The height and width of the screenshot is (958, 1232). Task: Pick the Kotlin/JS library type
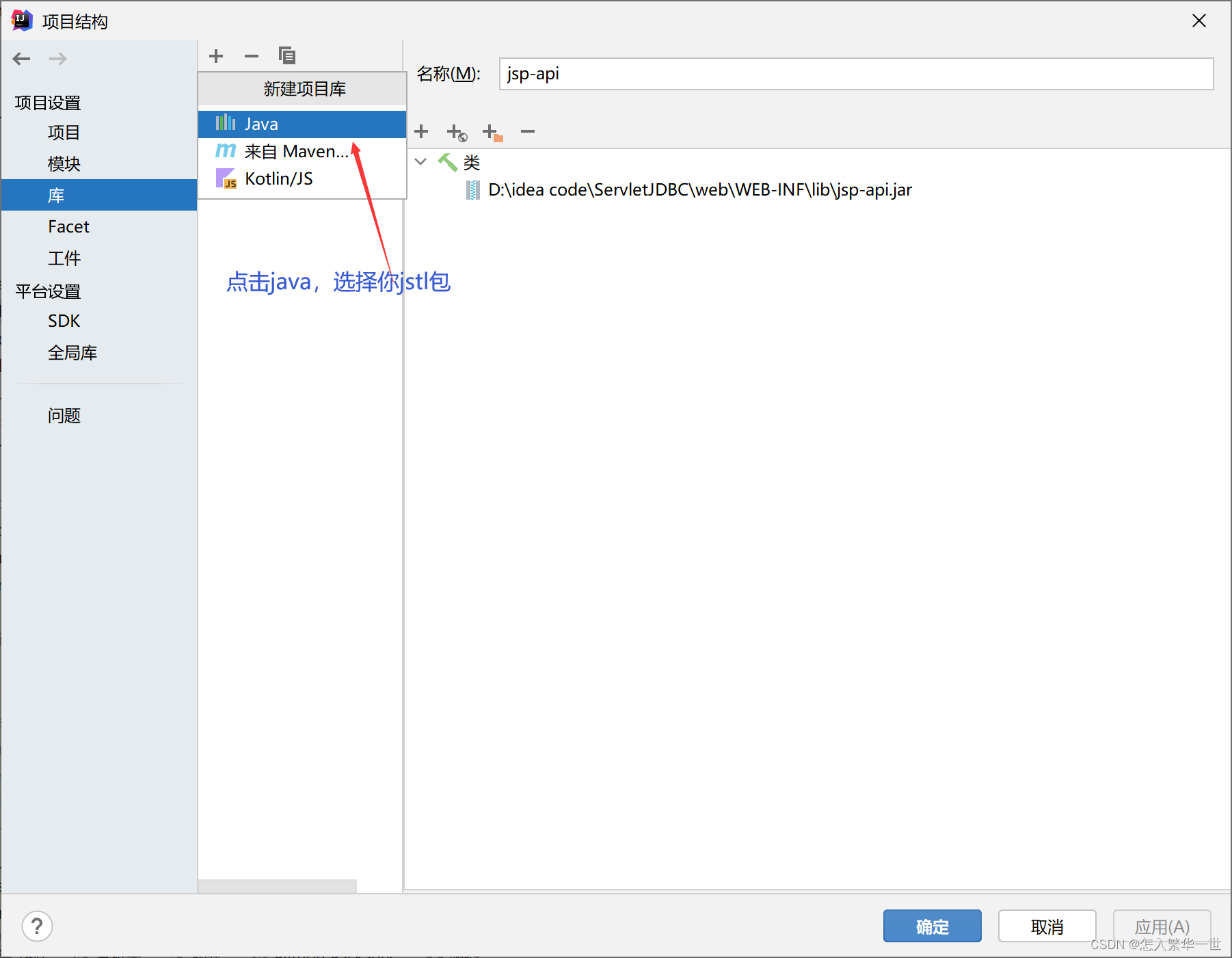[x=278, y=178]
